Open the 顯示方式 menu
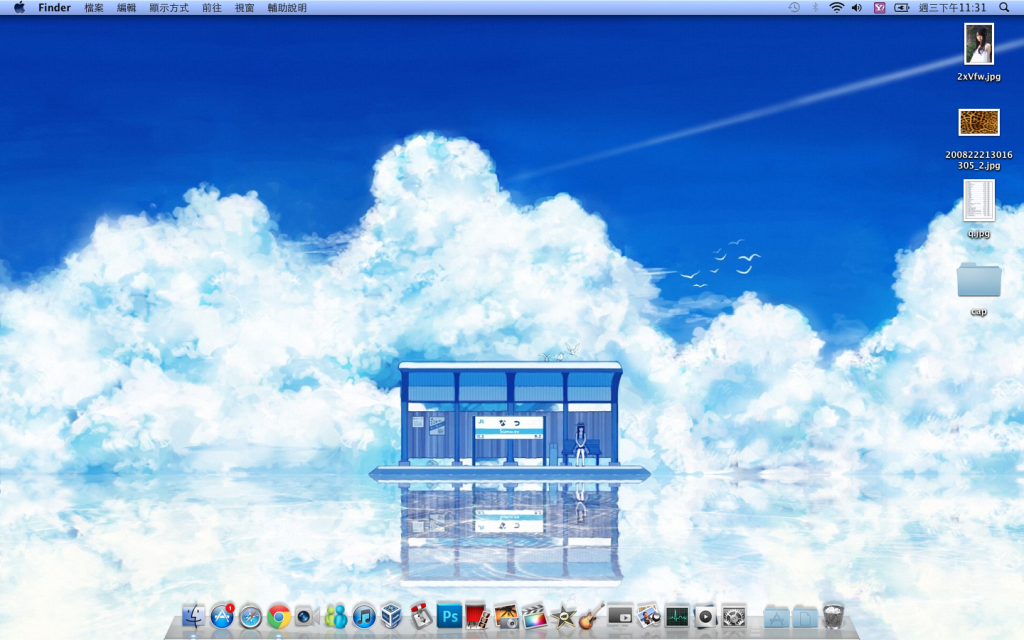The height and width of the screenshot is (640, 1024). [169, 8]
